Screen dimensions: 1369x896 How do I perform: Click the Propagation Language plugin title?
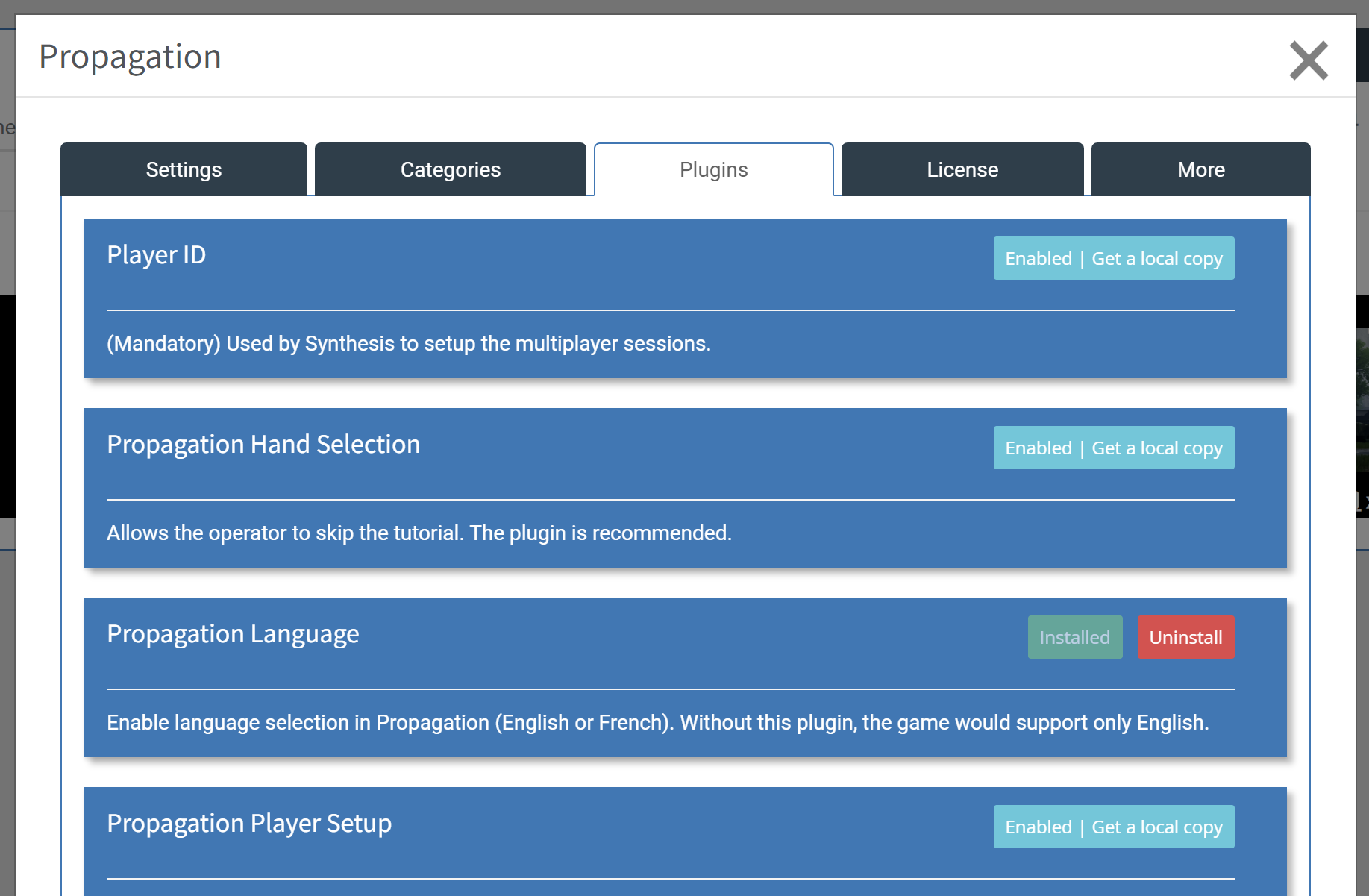pos(233,634)
